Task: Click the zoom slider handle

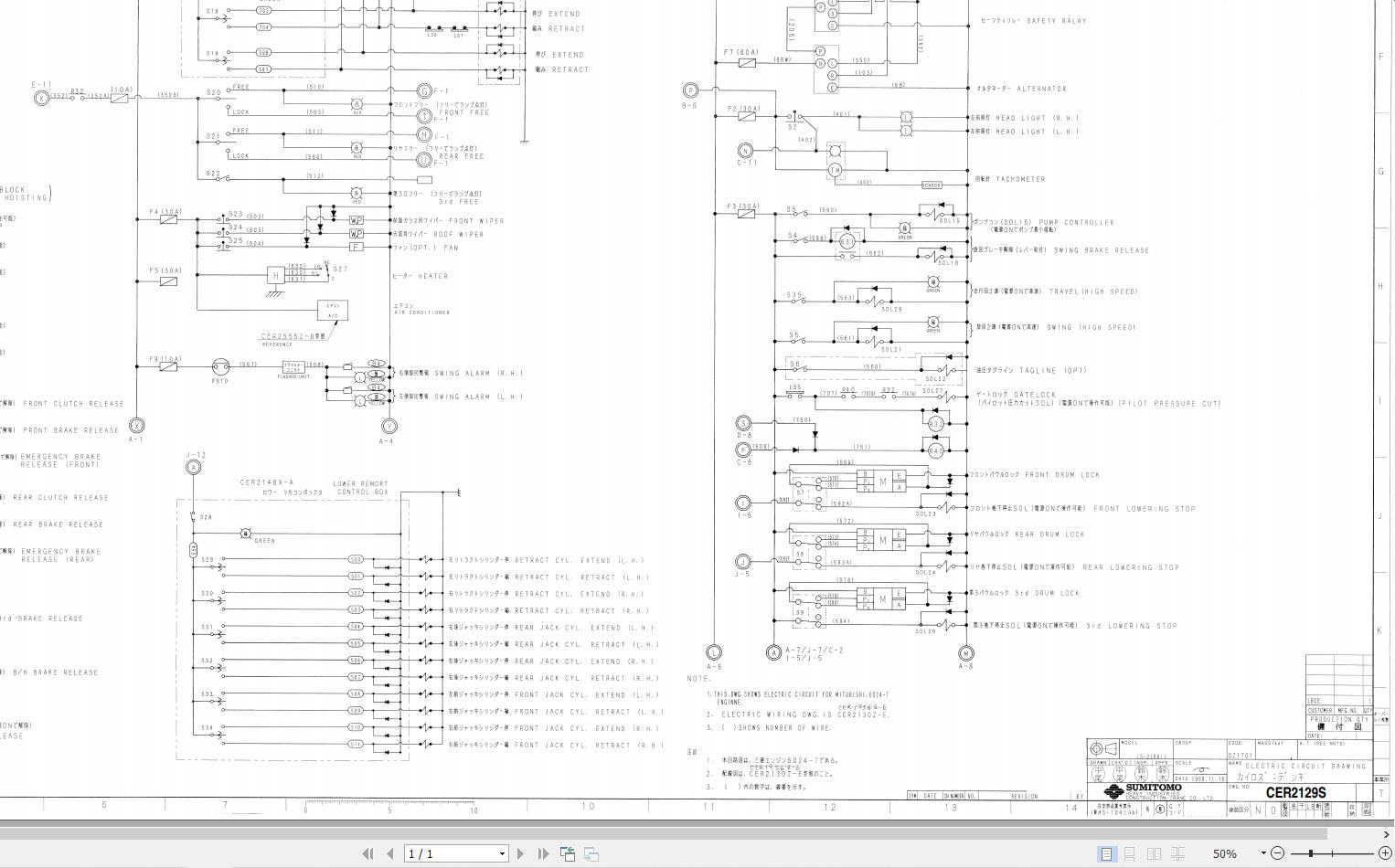Action: [1310, 853]
